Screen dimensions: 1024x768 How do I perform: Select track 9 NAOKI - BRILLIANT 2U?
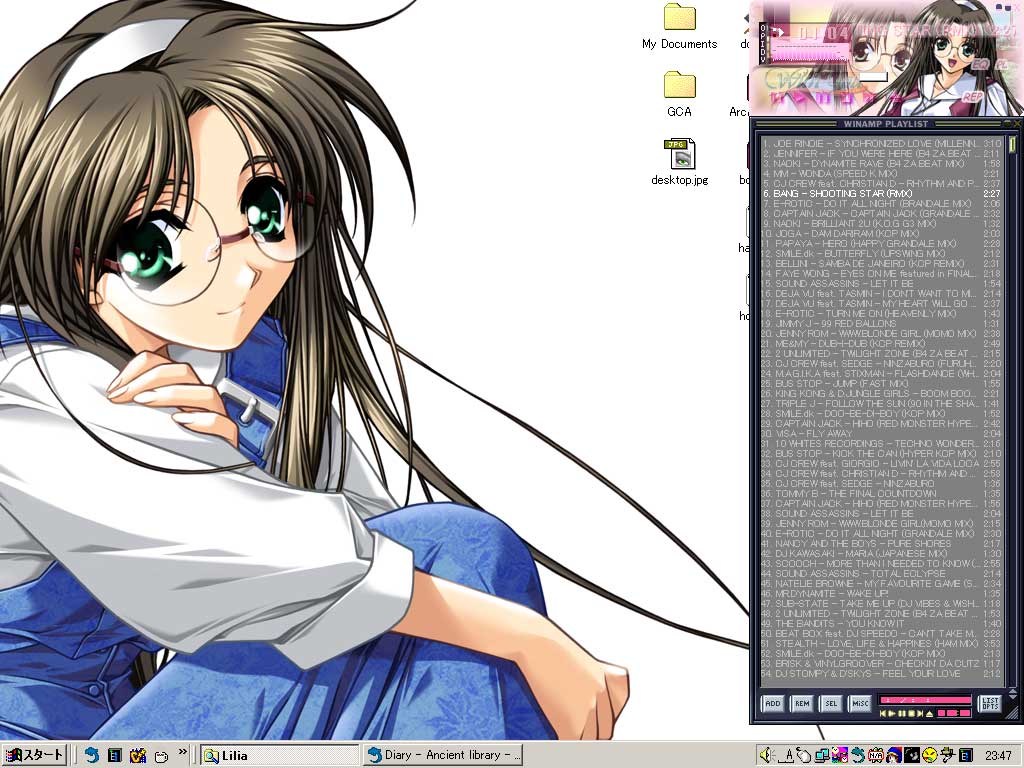882,223
